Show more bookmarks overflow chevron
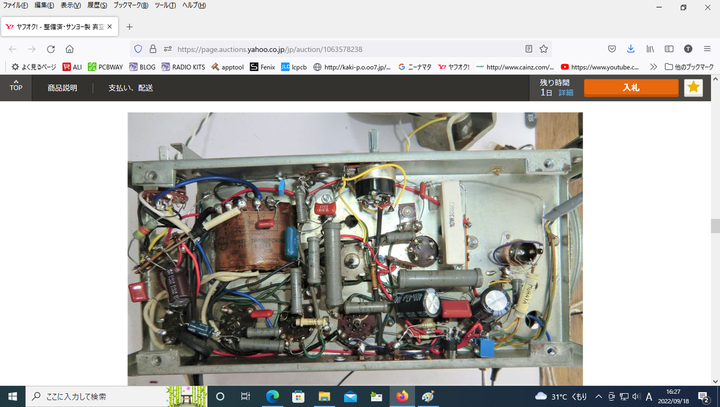Image resolution: width=720 pixels, height=407 pixels. (654, 67)
